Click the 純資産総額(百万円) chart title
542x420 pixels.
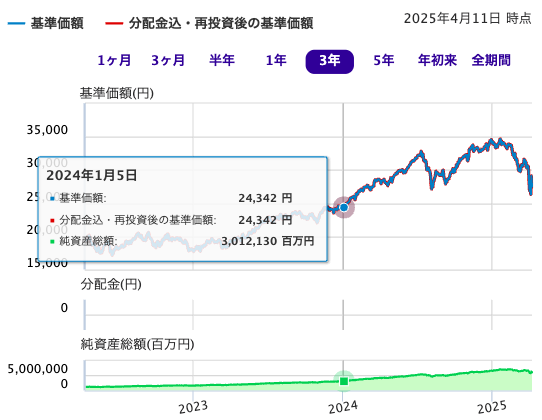(138, 344)
